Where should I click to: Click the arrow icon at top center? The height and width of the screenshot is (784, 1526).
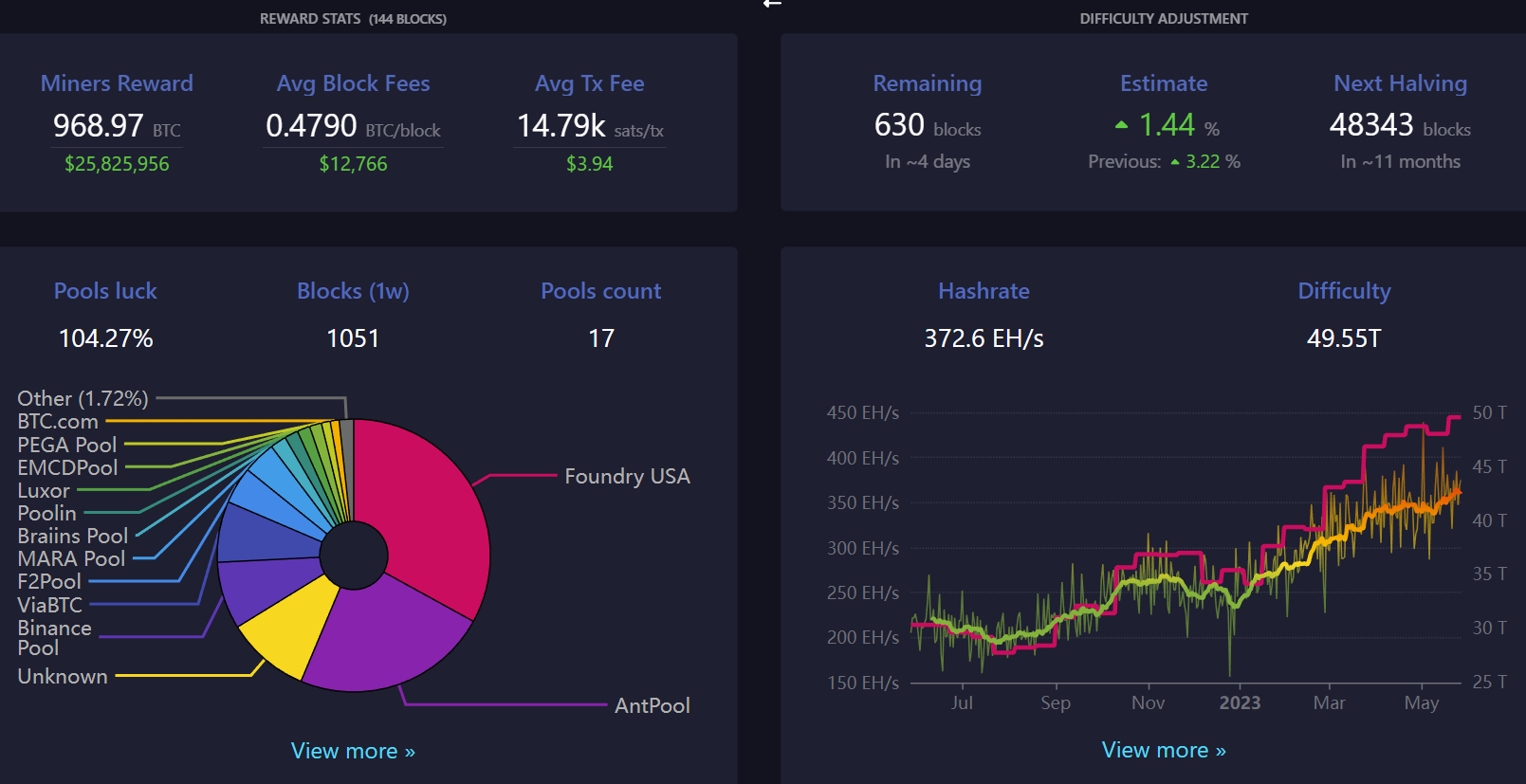click(772, 4)
